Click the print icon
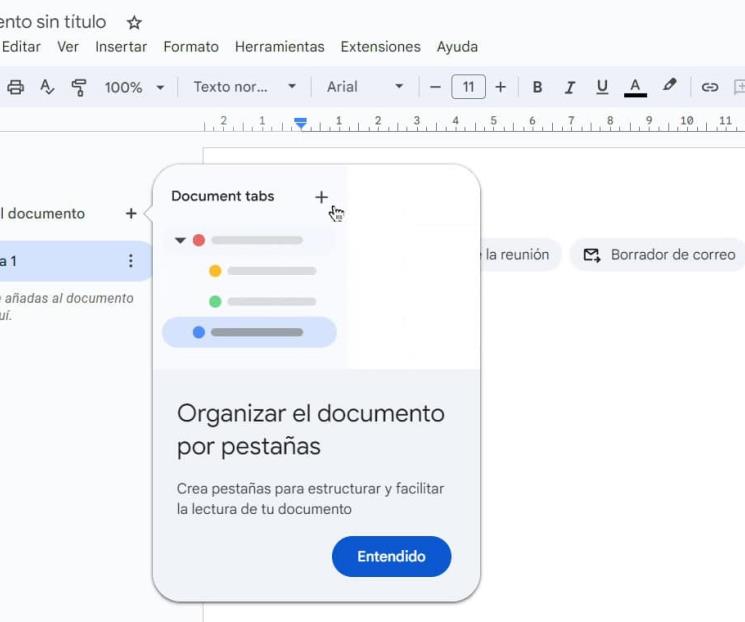The height and width of the screenshot is (622, 745). [15, 87]
